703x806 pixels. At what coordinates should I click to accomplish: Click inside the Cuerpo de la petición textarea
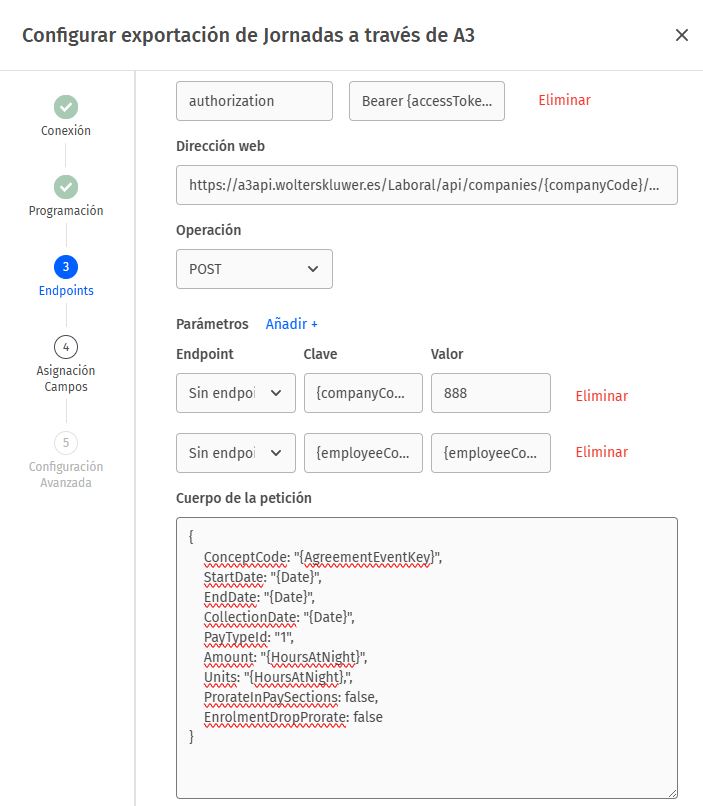tap(427, 658)
